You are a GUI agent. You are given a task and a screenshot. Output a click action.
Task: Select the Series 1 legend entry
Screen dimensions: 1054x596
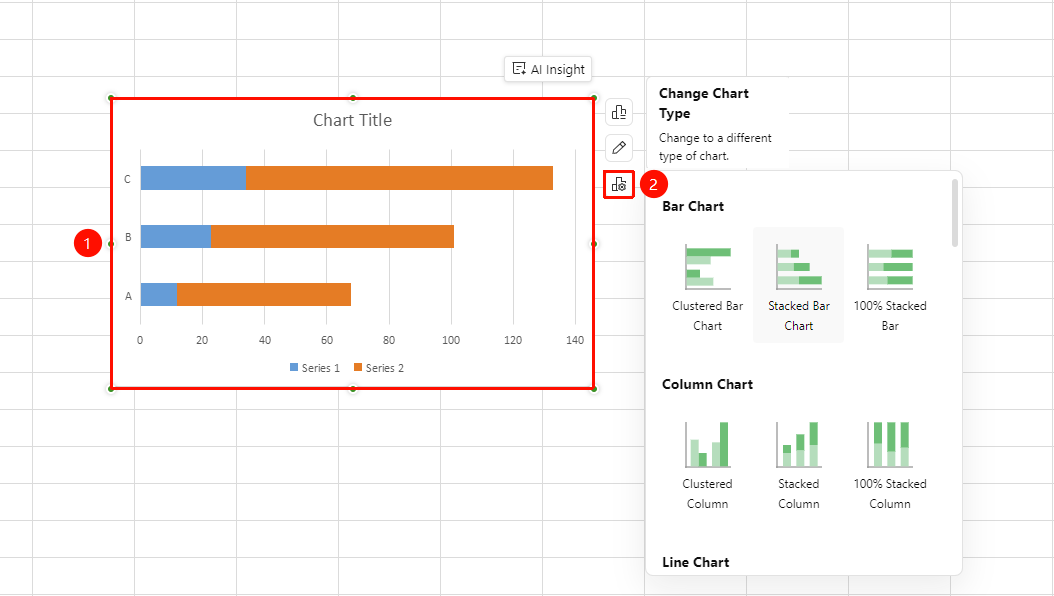[x=315, y=368]
